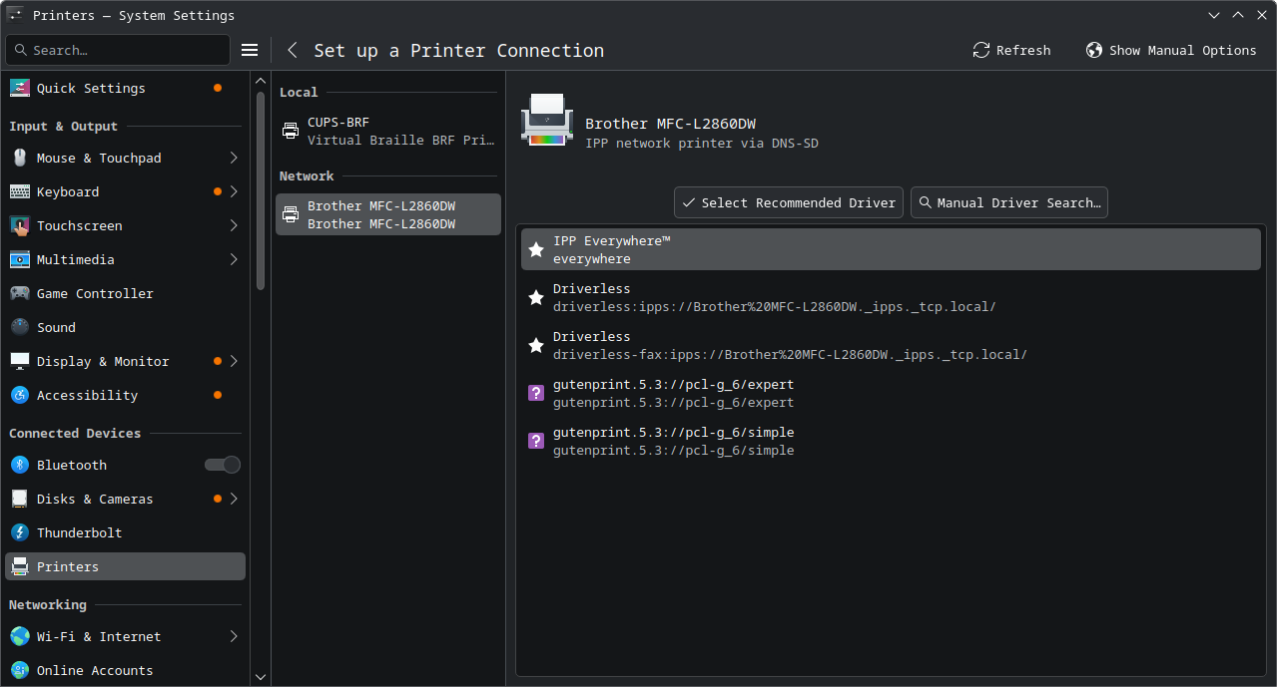Click the Refresh button
The height and width of the screenshot is (687, 1277).
click(1011, 50)
